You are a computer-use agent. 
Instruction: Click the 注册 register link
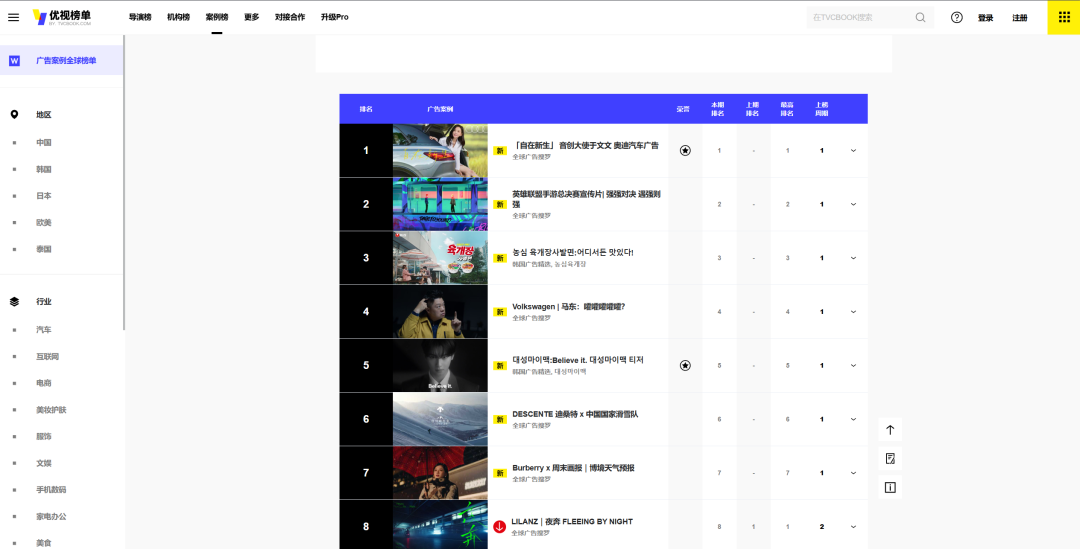point(1020,17)
